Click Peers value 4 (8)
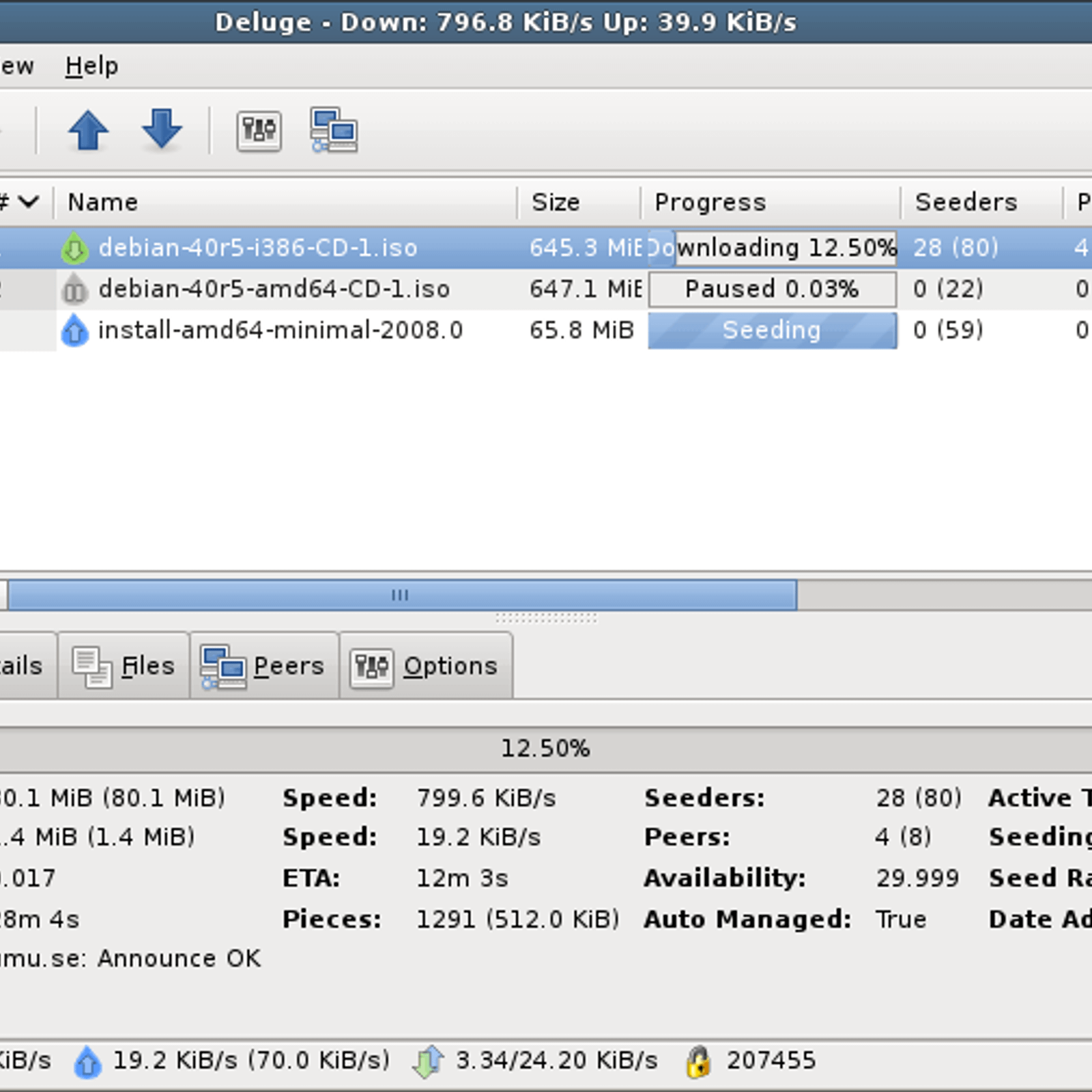The width and height of the screenshot is (1092, 1092). [x=904, y=837]
